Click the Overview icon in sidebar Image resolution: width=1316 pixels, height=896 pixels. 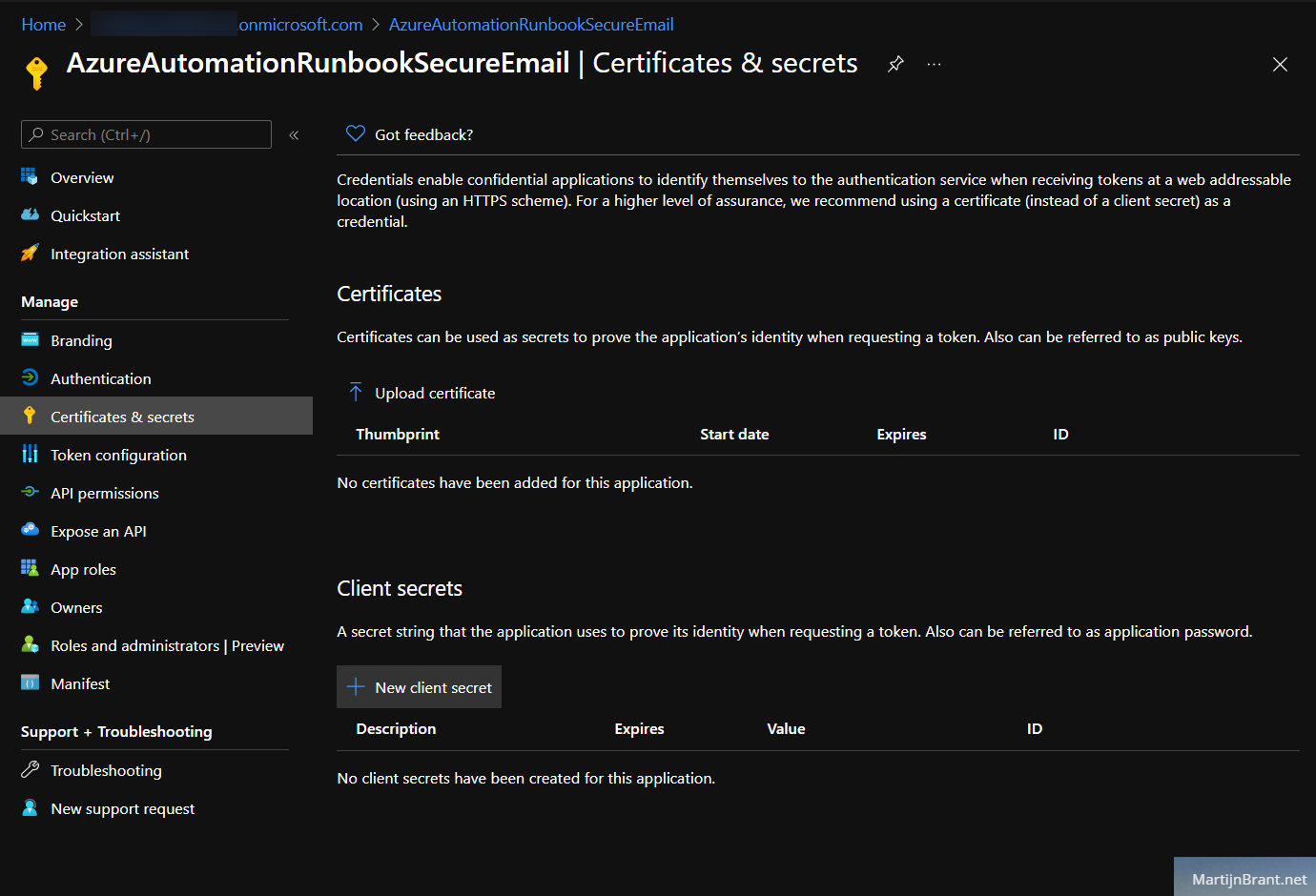pos(30,177)
